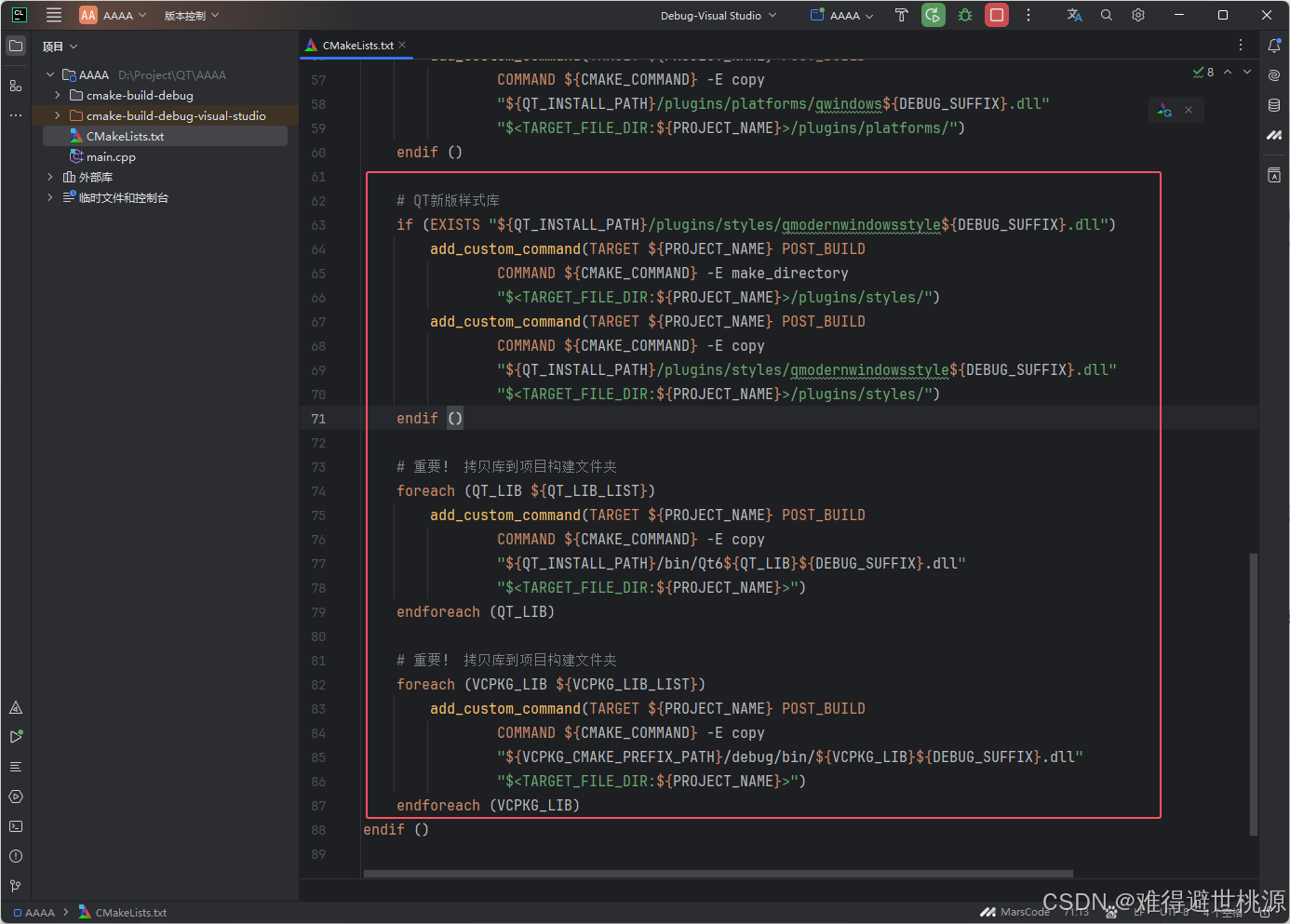Stop the running process
The width and height of the screenshot is (1290, 924).
[997, 15]
